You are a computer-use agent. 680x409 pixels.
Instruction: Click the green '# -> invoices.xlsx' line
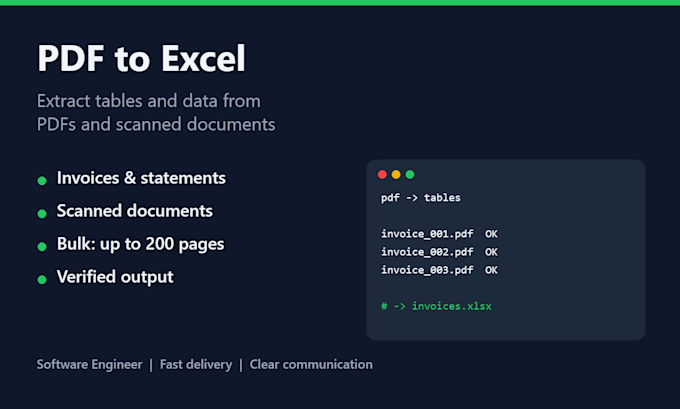click(436, 306)
